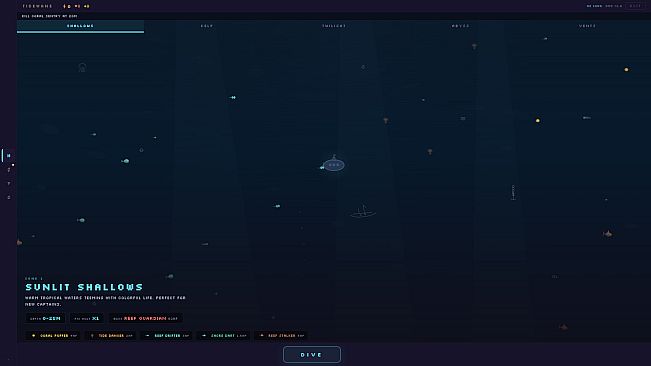Click the Reef Guardian boss chip
Screen dimensions: 651x366
[x=146, y=318]
